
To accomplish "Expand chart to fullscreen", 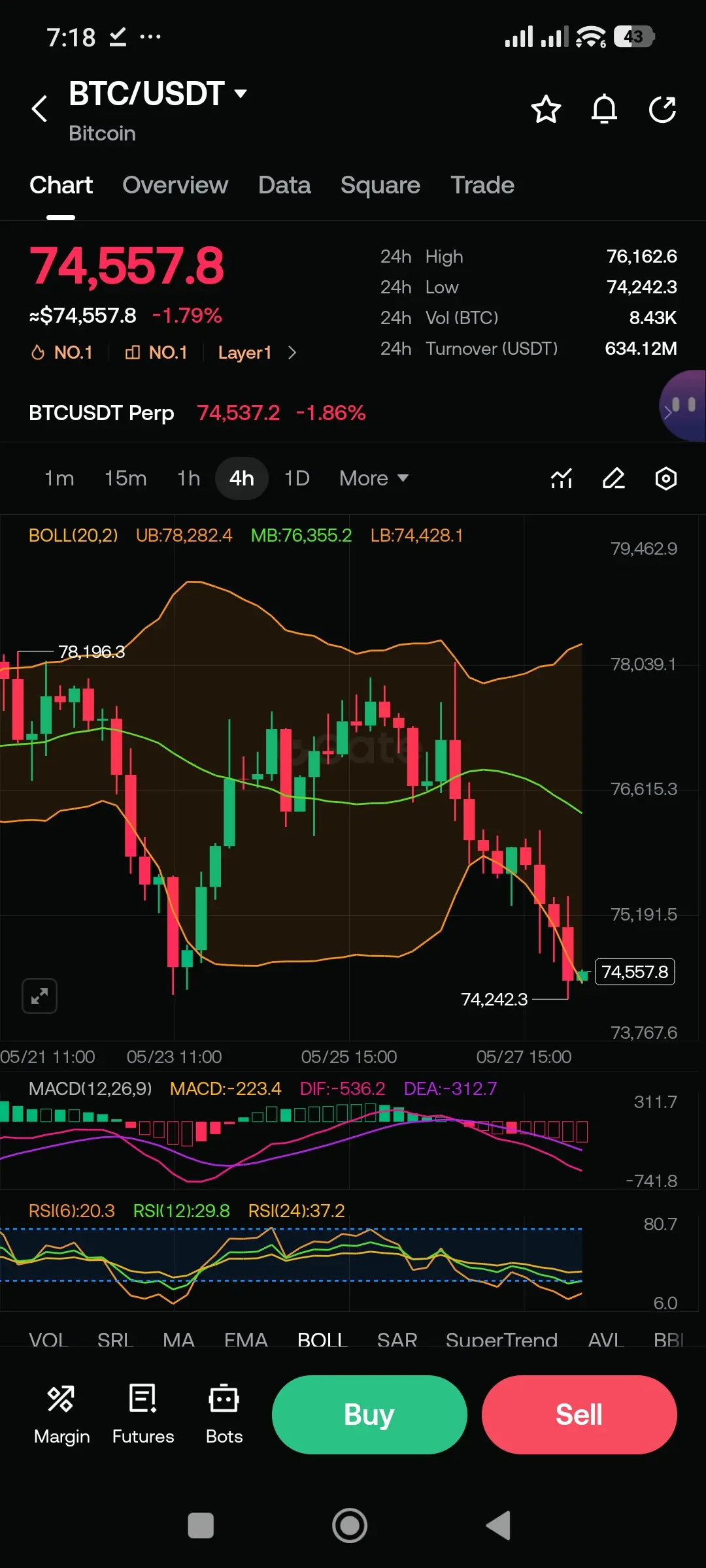I will tap(39, 996).
